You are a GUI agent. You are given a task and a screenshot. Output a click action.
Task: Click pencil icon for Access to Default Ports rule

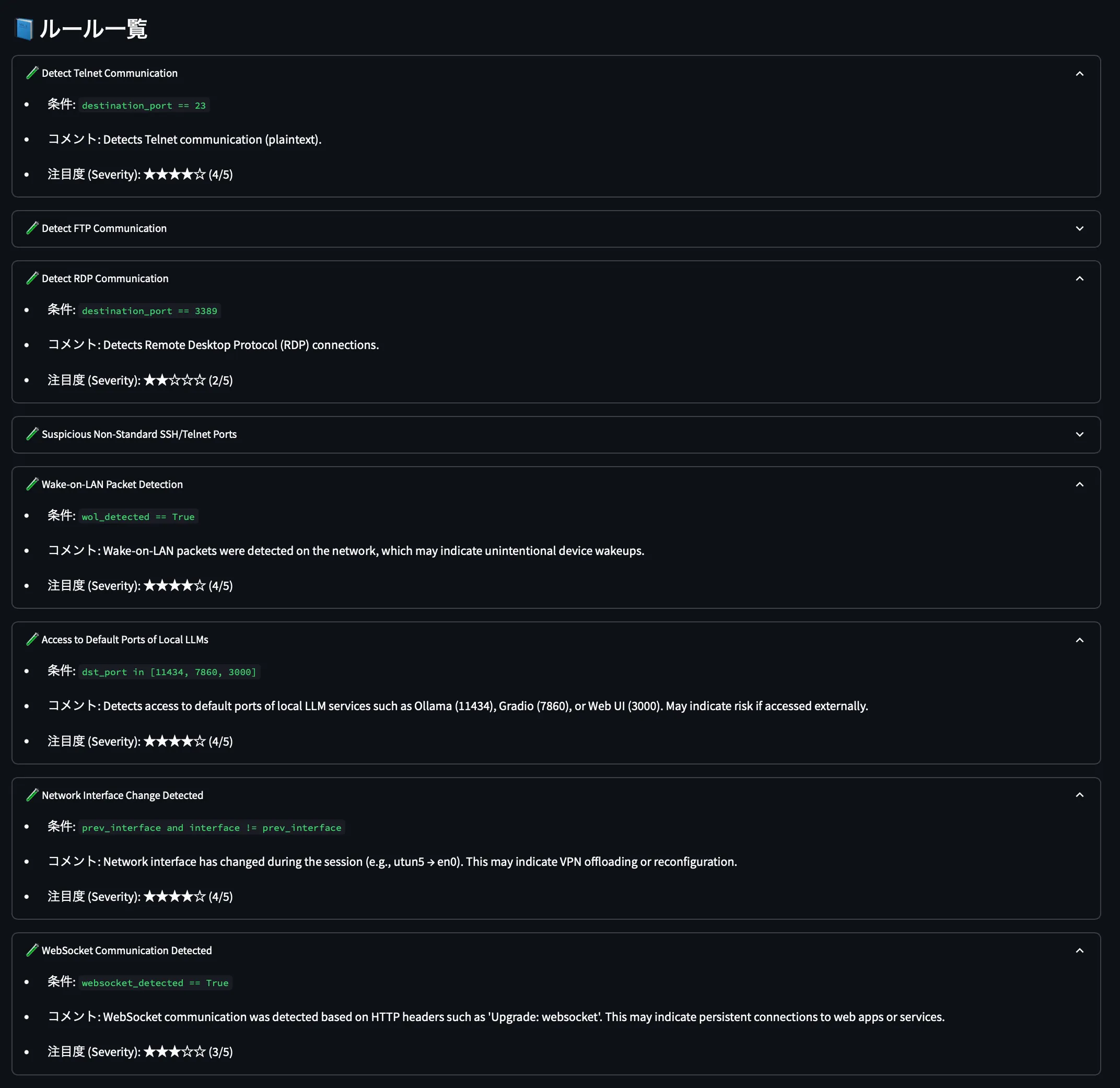[x=32, y=639]
